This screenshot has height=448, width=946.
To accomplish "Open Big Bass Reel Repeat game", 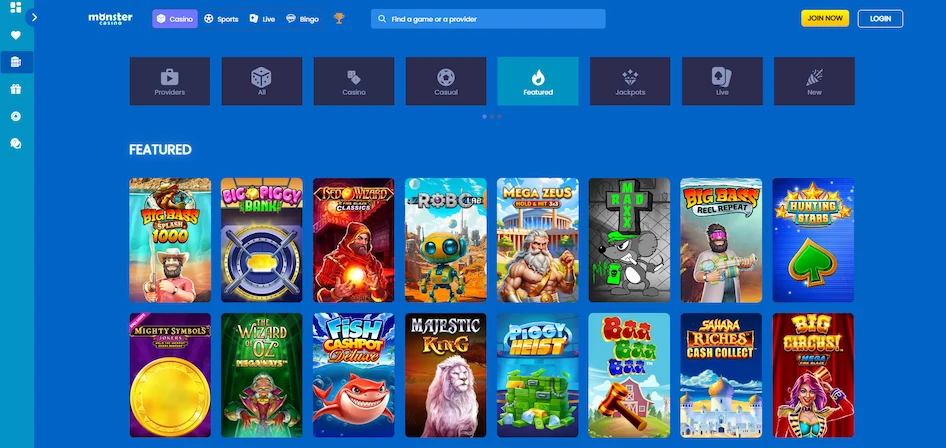I will 722,240.
